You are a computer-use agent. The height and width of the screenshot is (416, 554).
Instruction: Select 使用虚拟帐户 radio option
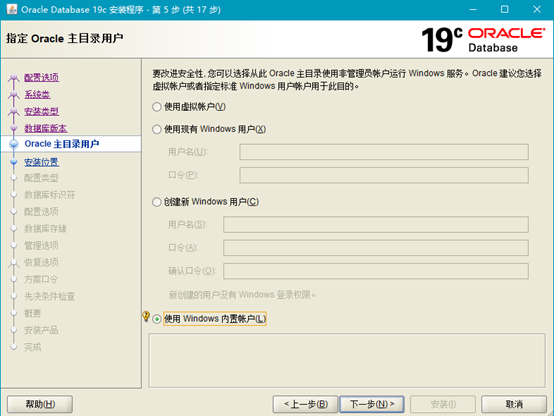[157, 107]
